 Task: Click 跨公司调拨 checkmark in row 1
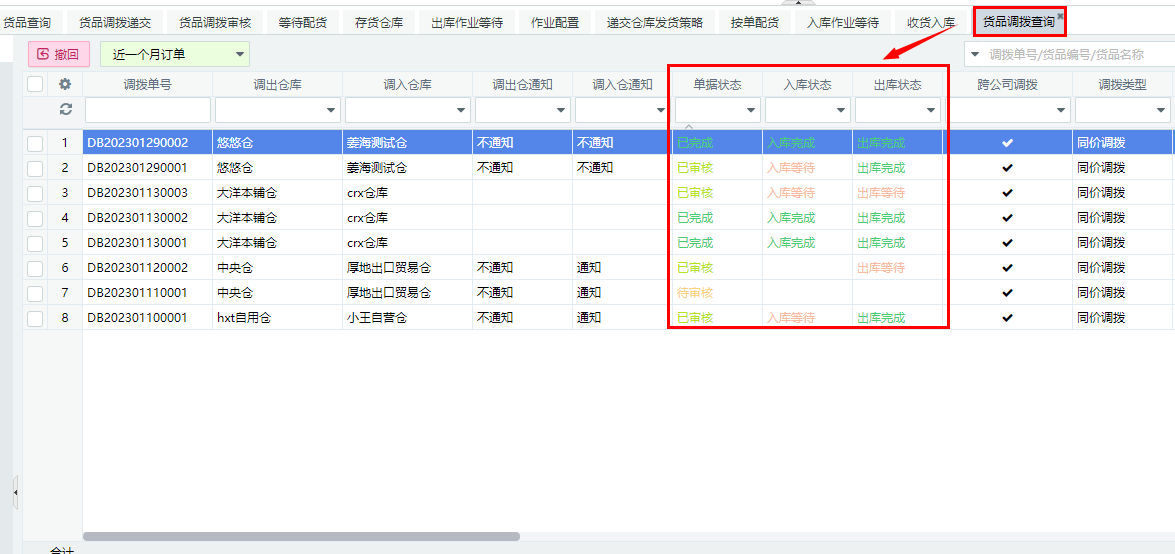point(1008,143)
